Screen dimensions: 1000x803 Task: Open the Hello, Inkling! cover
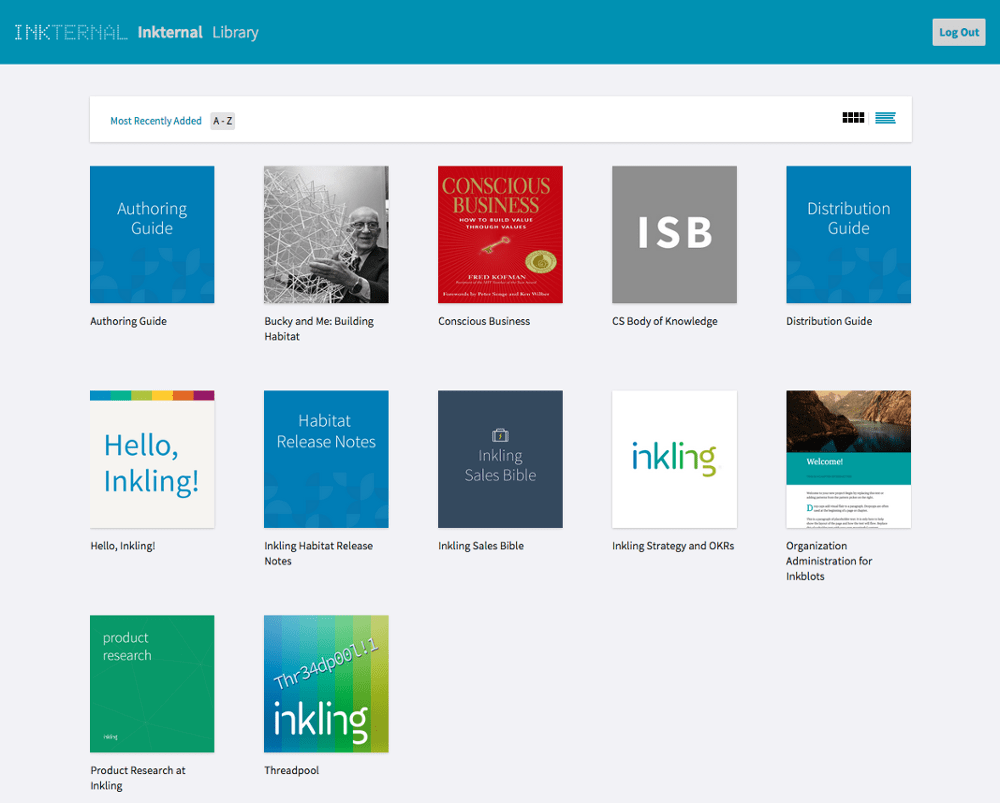click(x=152, y=459)
